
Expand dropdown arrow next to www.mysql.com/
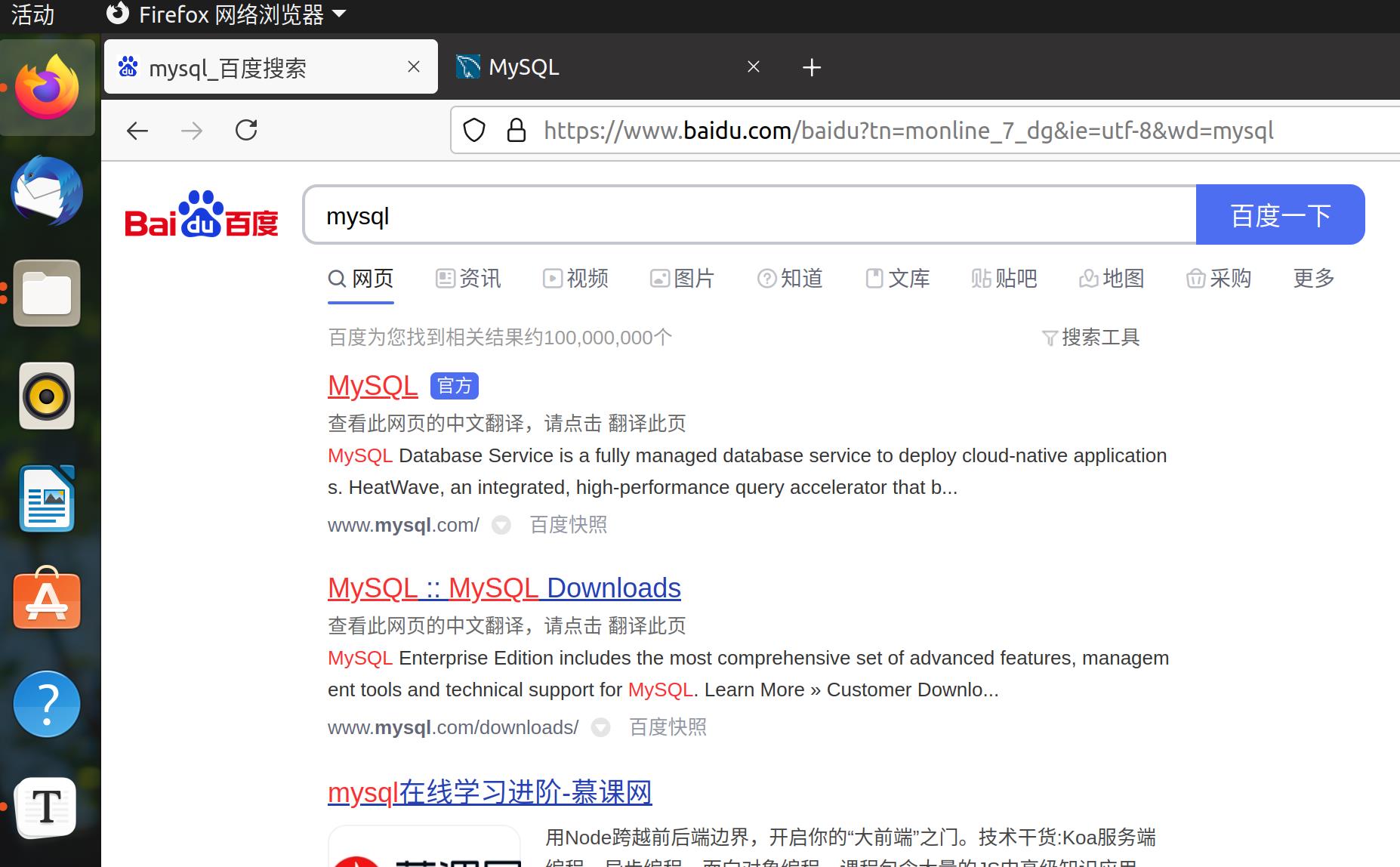501,525
